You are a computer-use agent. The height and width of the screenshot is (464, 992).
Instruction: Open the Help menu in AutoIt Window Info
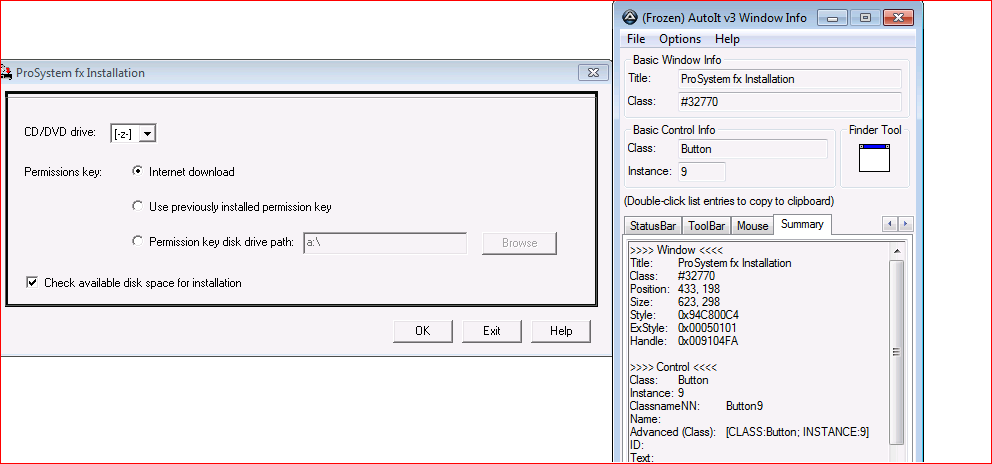[727, 39]
